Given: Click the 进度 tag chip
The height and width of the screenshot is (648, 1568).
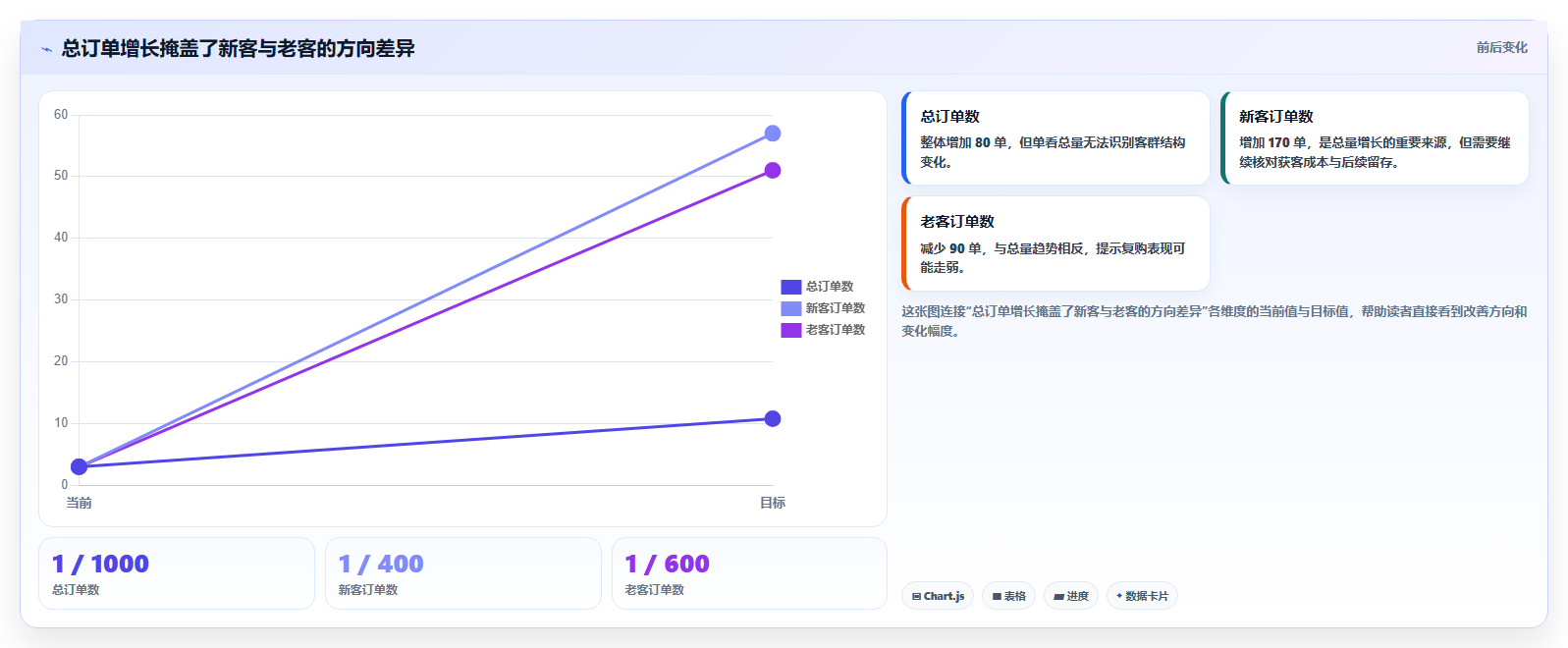Looking at the screenshot, I should pos(1071,596).
